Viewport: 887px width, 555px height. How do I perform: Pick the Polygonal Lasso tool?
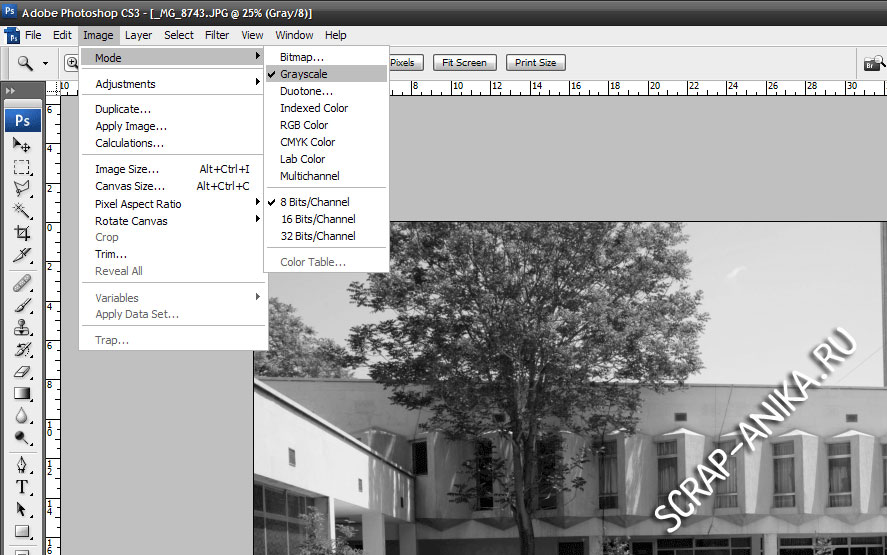(22, 188)
